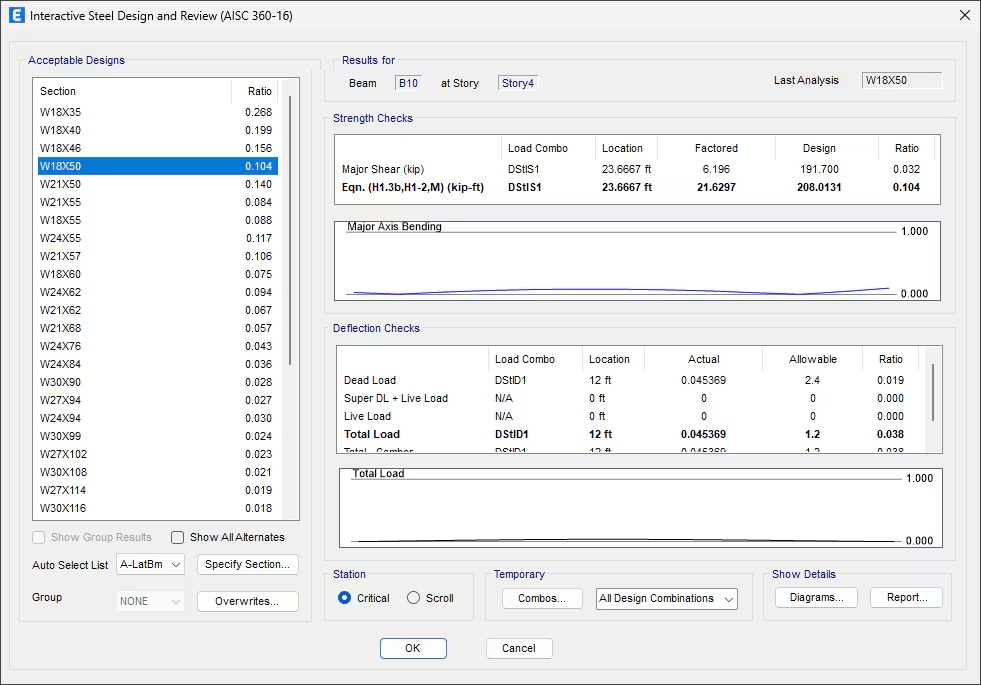Pick the W21X50 section row
Screen dimensions: 981x685
point(61,184)
